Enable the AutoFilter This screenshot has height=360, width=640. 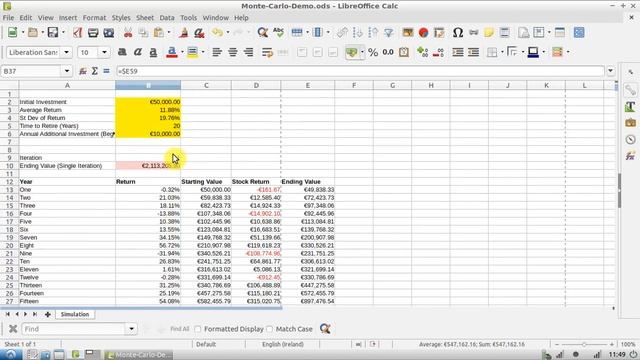389,33
